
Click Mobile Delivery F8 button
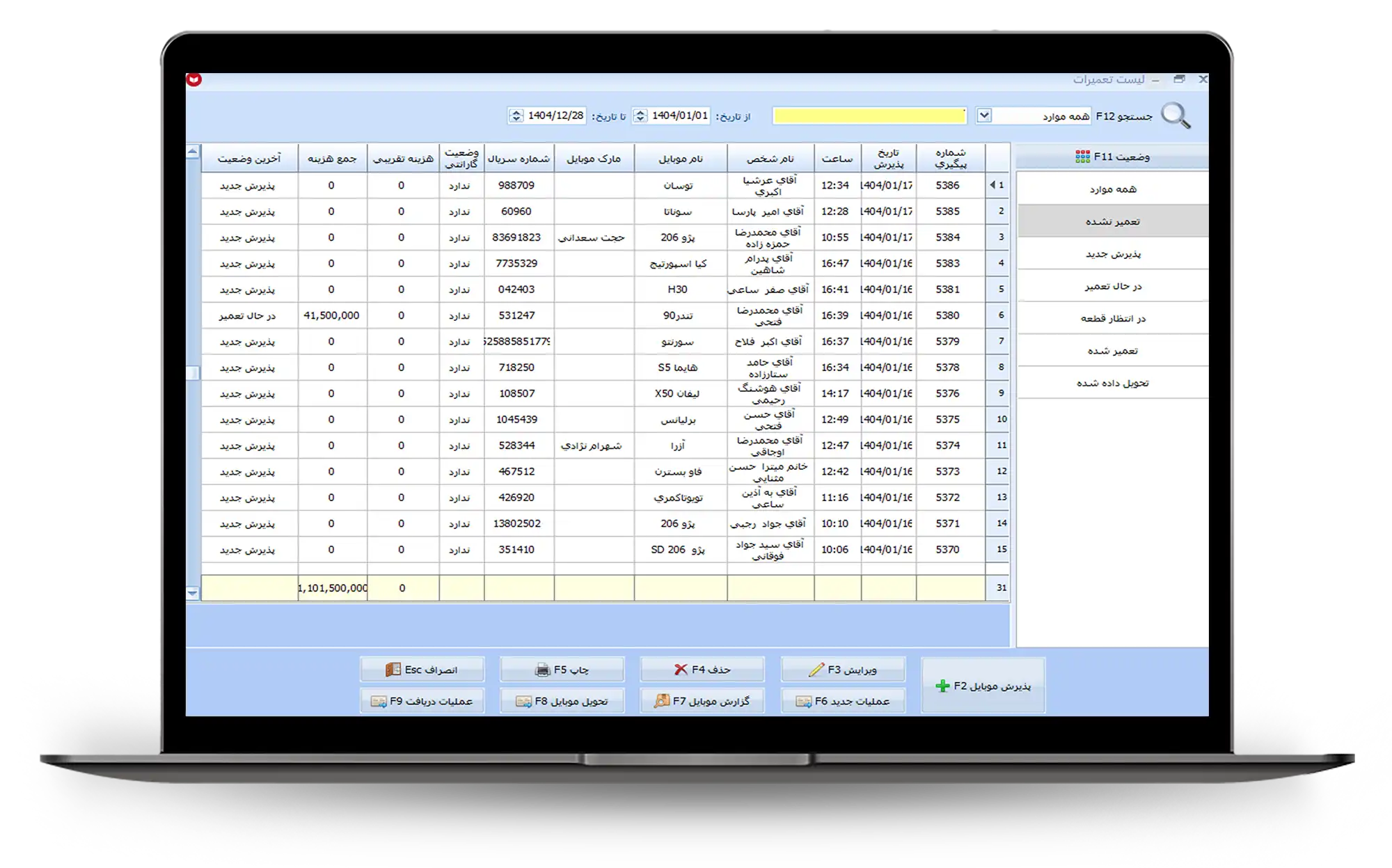pyautogui.click(x=562, y=701)
